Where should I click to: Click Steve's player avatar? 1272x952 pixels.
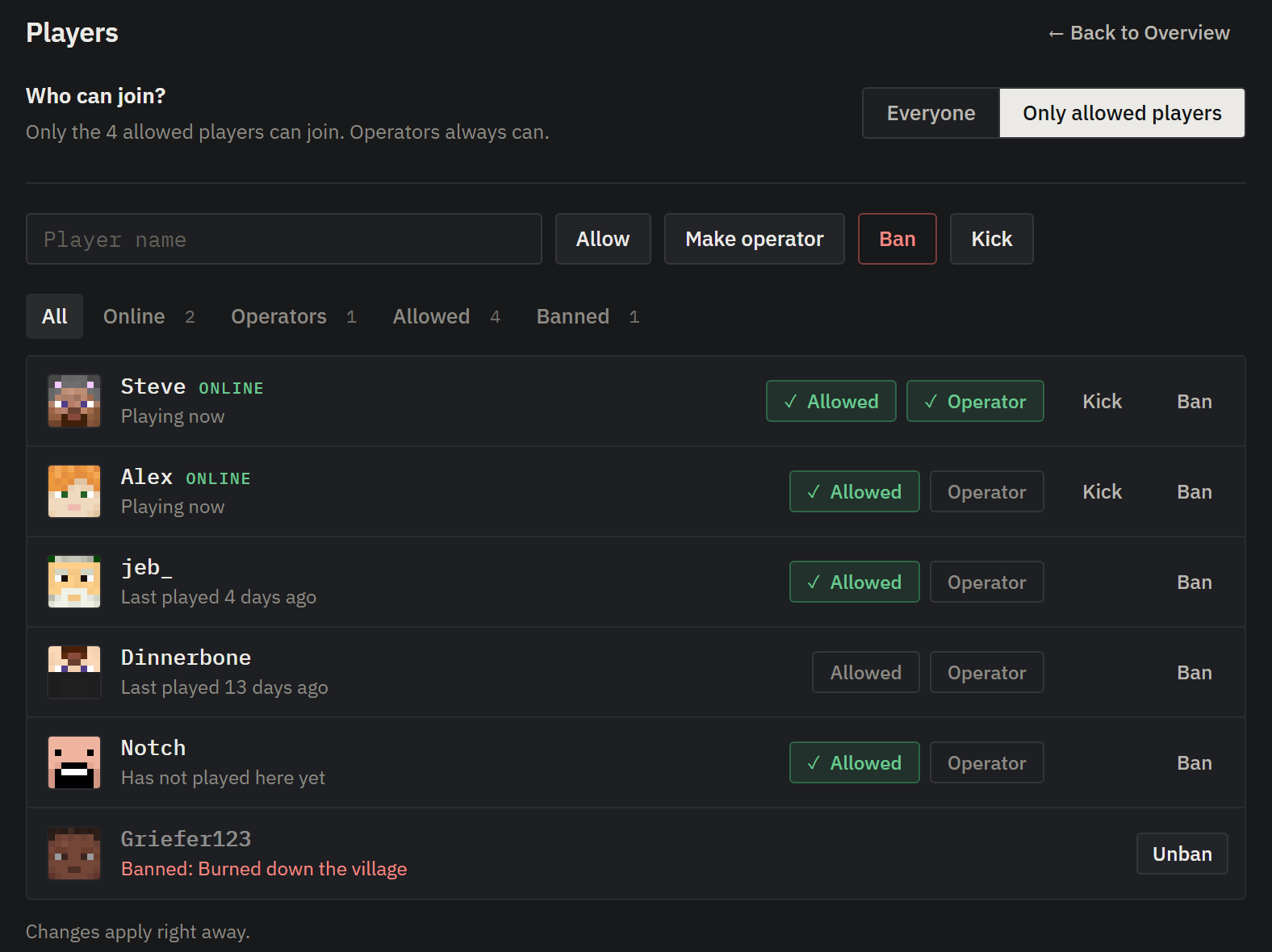click(74, 401)
